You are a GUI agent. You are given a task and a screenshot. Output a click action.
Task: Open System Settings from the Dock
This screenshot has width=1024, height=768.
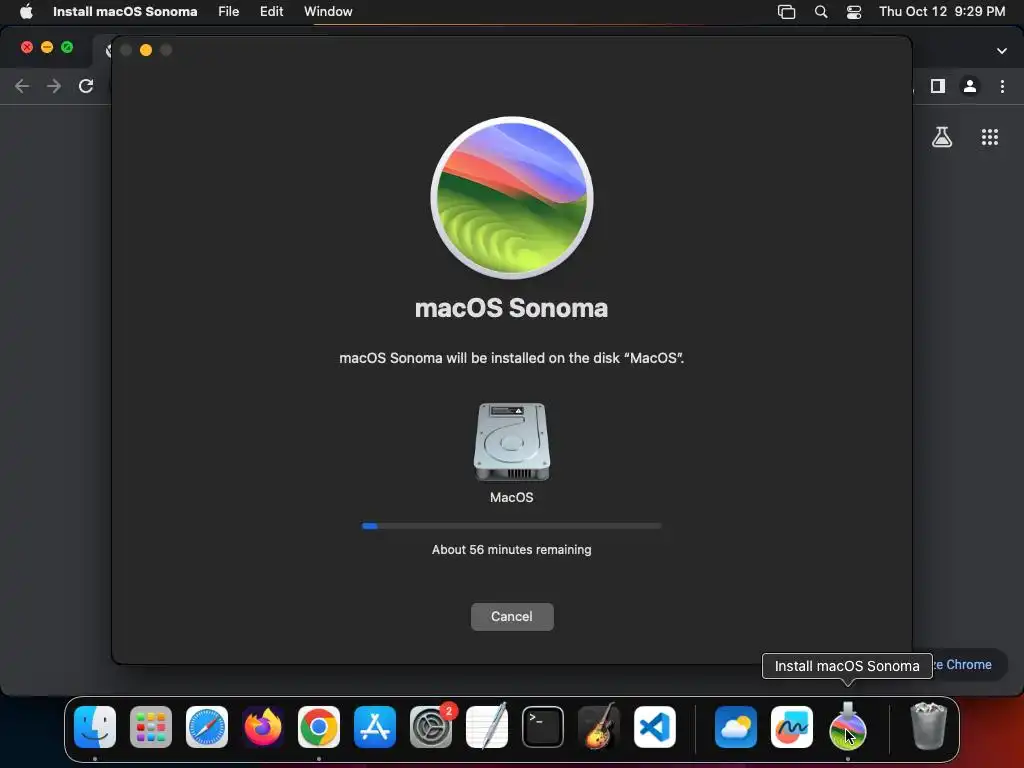point(431,727)
